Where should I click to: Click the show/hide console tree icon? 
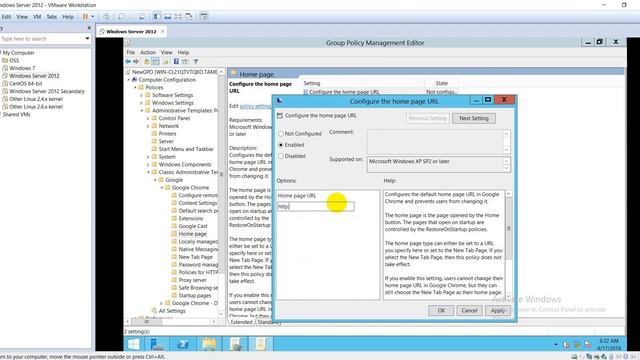pos(155,62)
